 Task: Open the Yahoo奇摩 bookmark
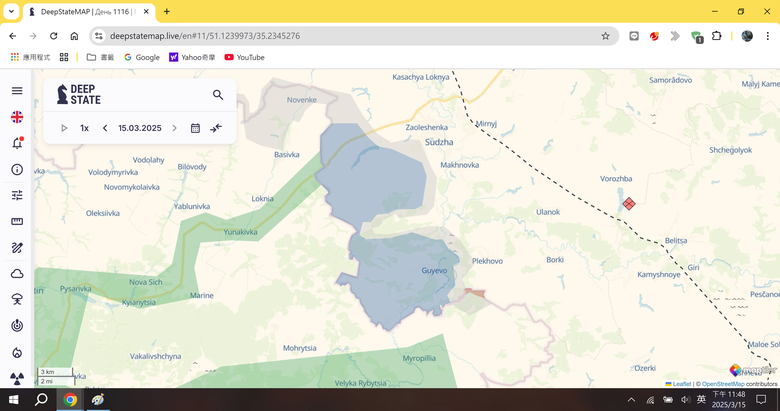tap(192, 57)
